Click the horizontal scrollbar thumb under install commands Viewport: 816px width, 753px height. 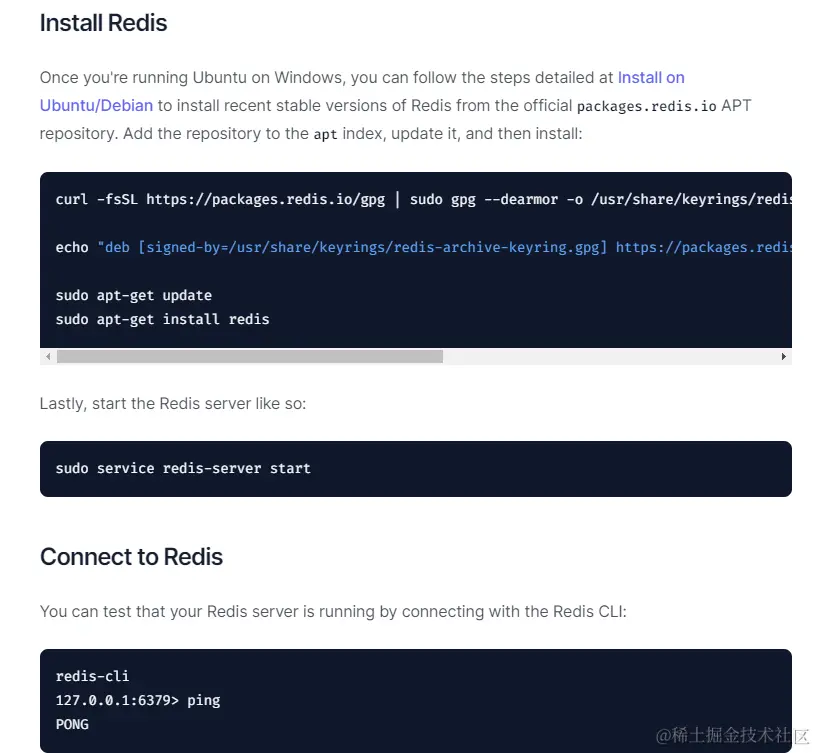[250, 356]
